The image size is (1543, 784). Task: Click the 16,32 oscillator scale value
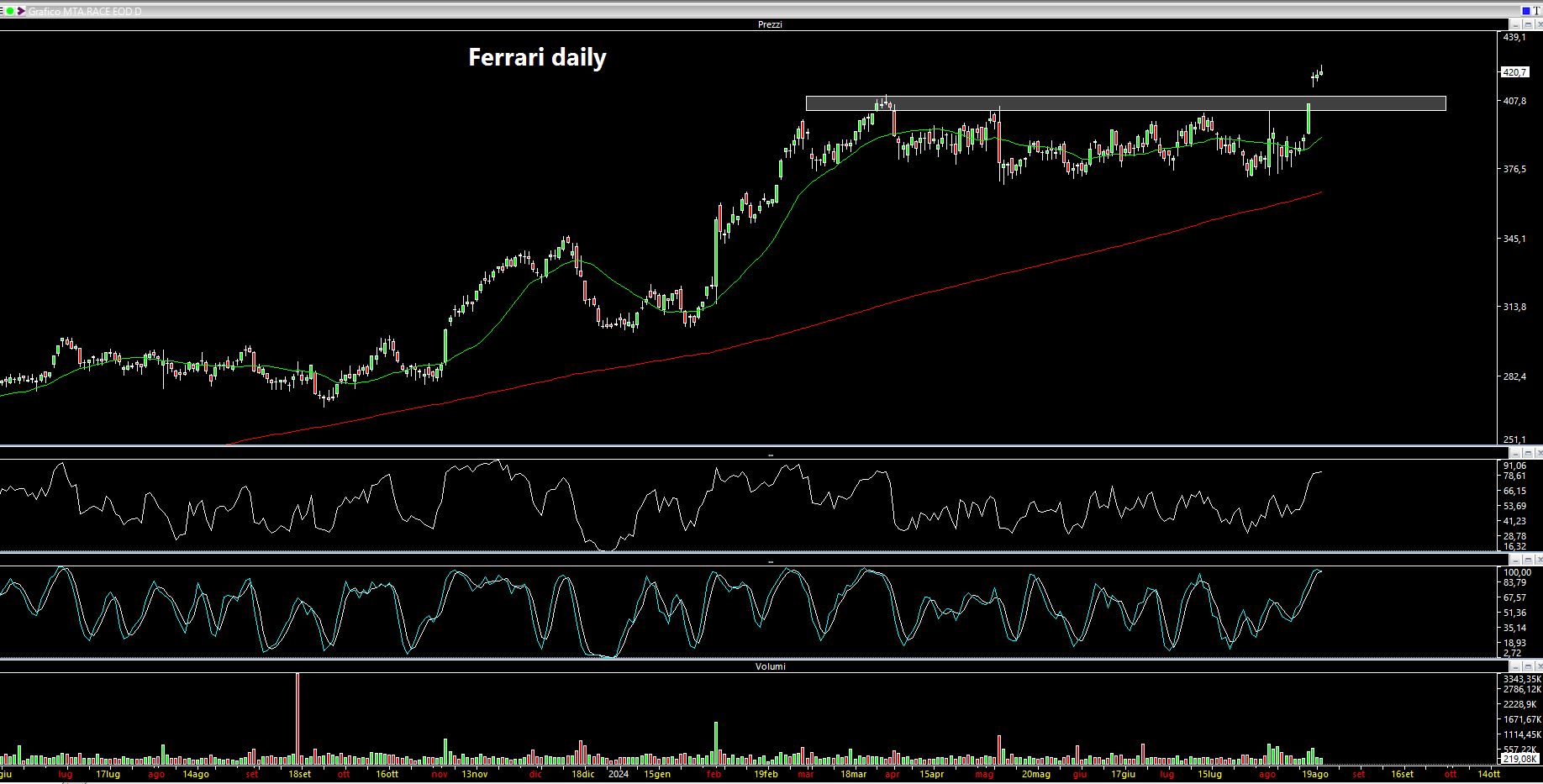(1514, 546)
